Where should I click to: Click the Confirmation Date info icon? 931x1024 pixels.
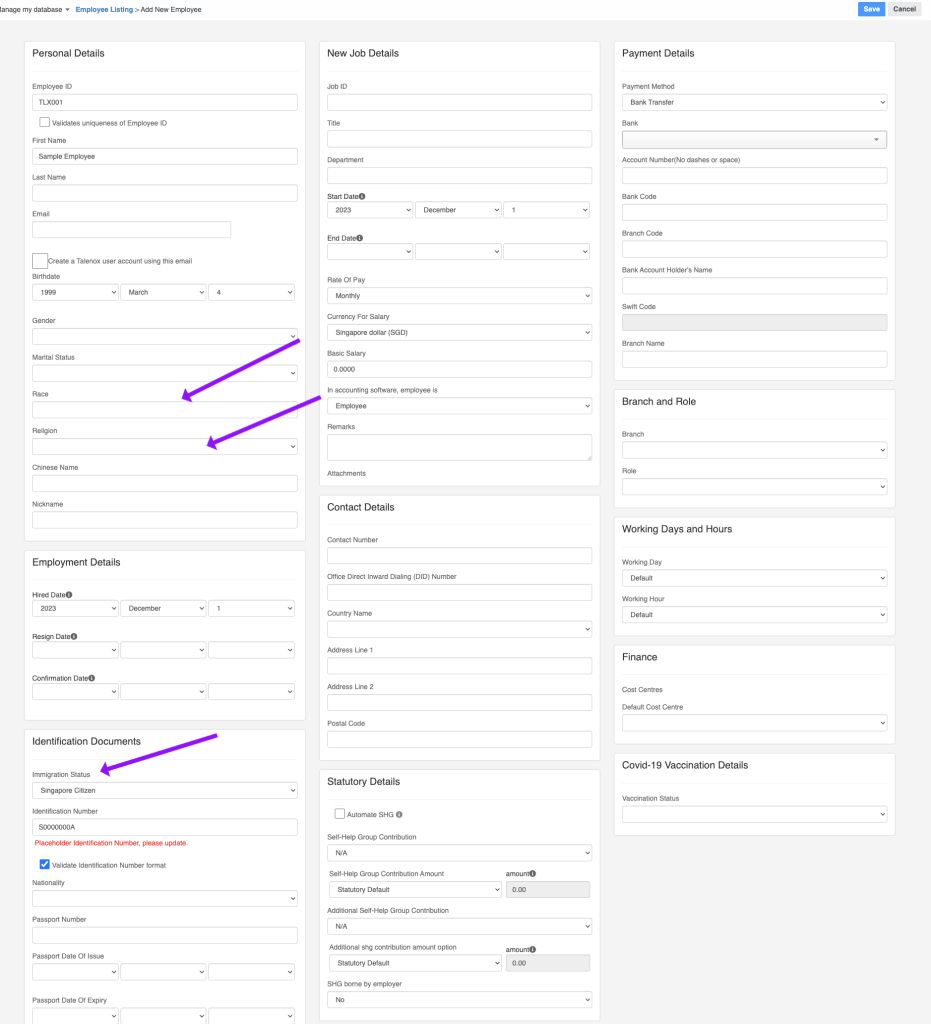click(91, 678)
